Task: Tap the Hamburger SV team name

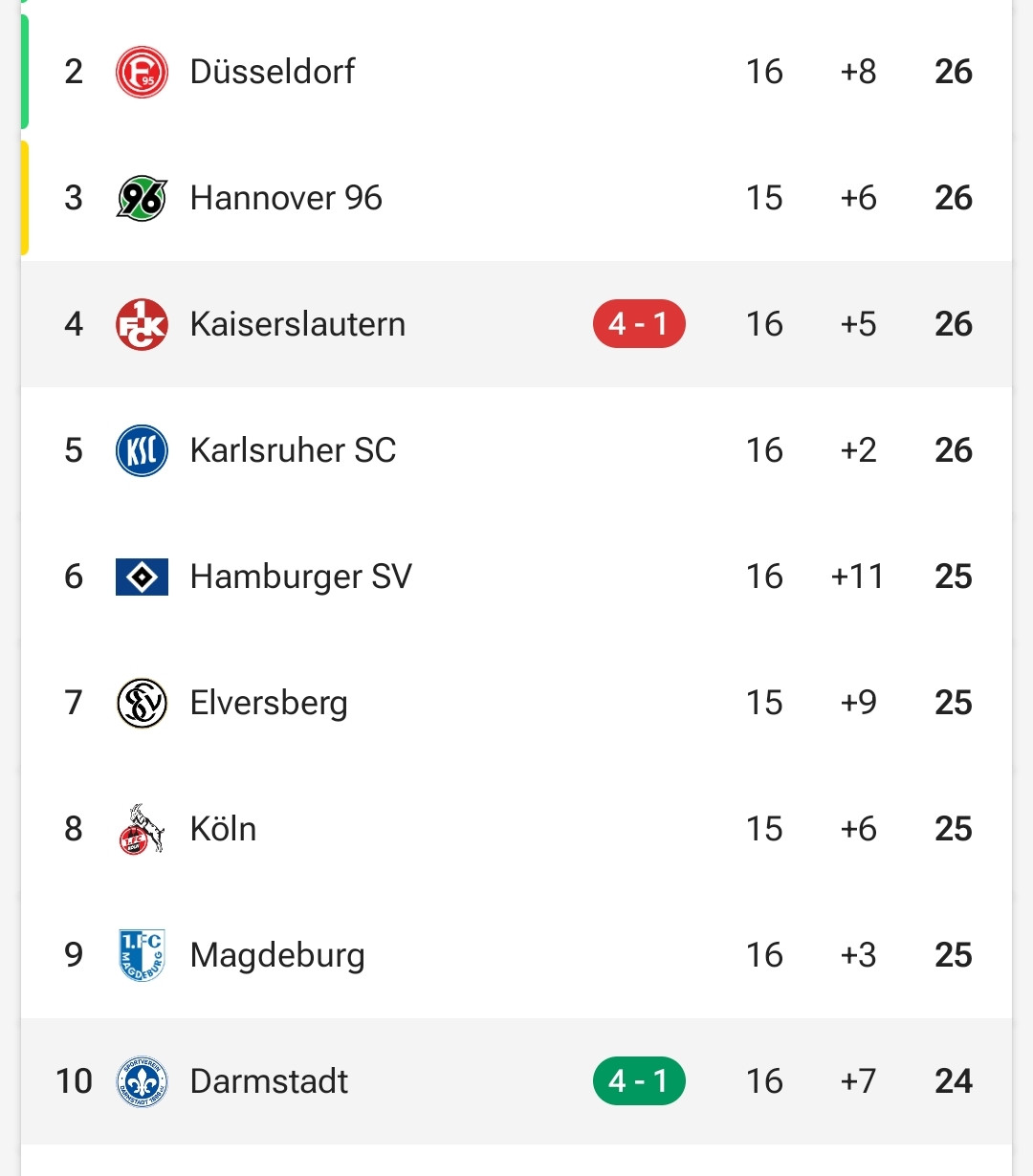Action: (x=301, y=577)
